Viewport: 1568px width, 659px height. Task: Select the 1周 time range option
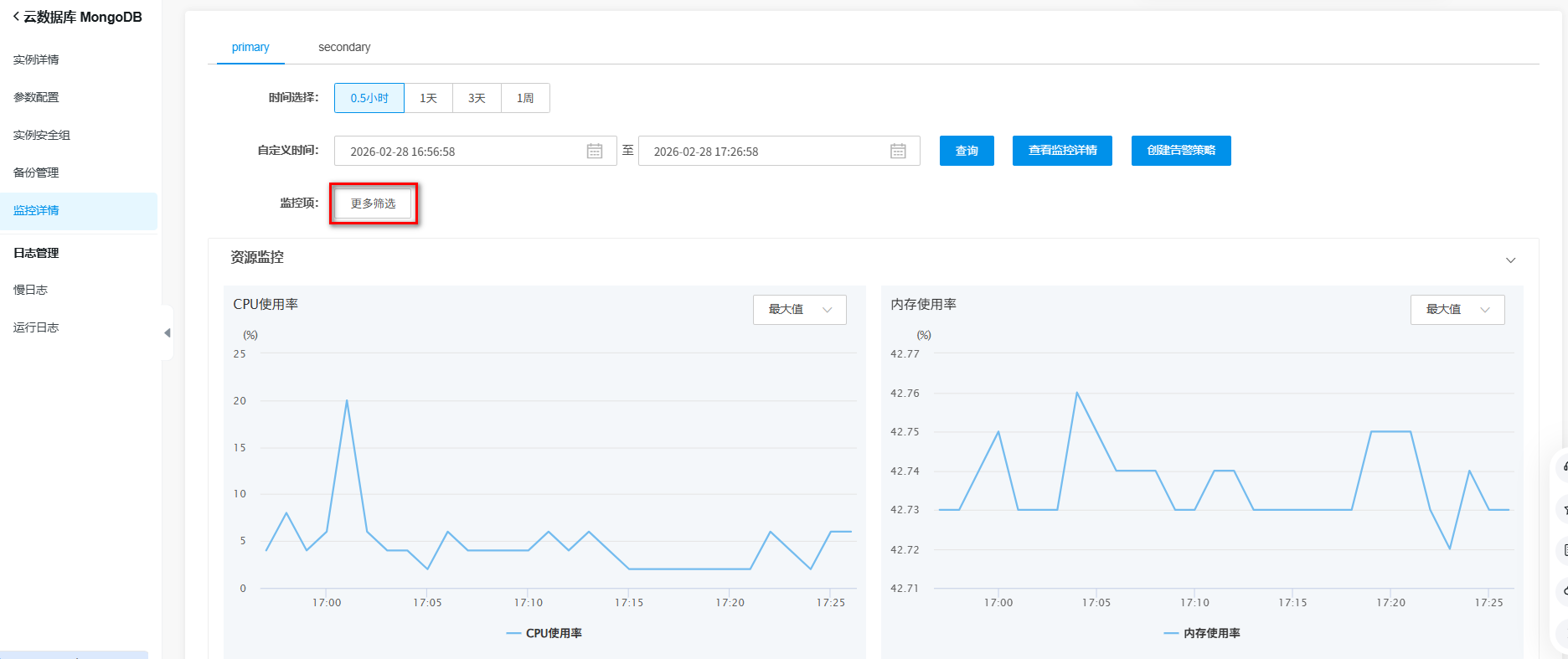[x=525, y=98]
